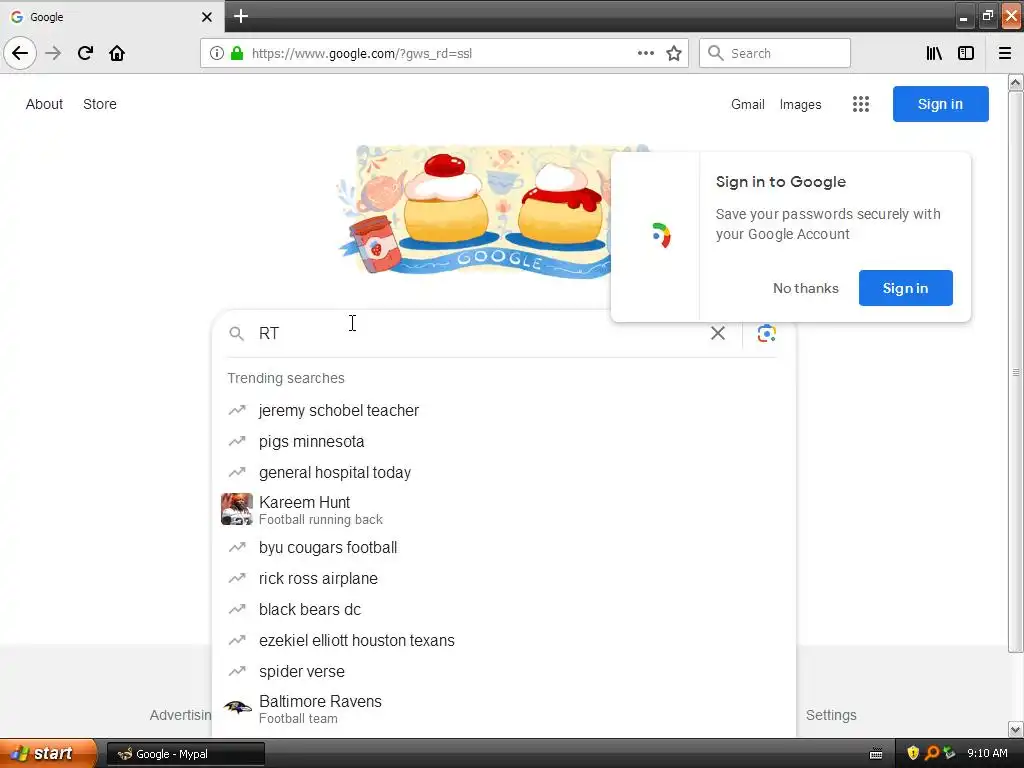Open Images link
The height and width of the screenshot is (768, 1024).
[x=801, y=104]
